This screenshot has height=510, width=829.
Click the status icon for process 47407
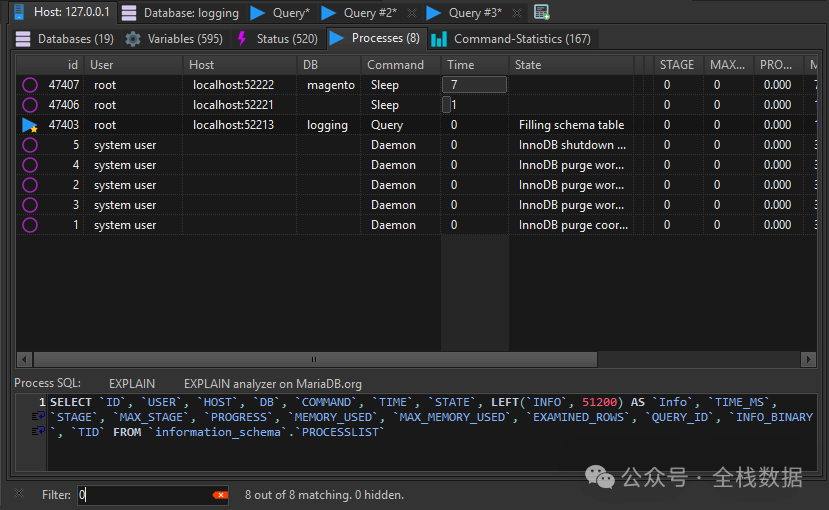pyautogui.click(x=30, y=85)
